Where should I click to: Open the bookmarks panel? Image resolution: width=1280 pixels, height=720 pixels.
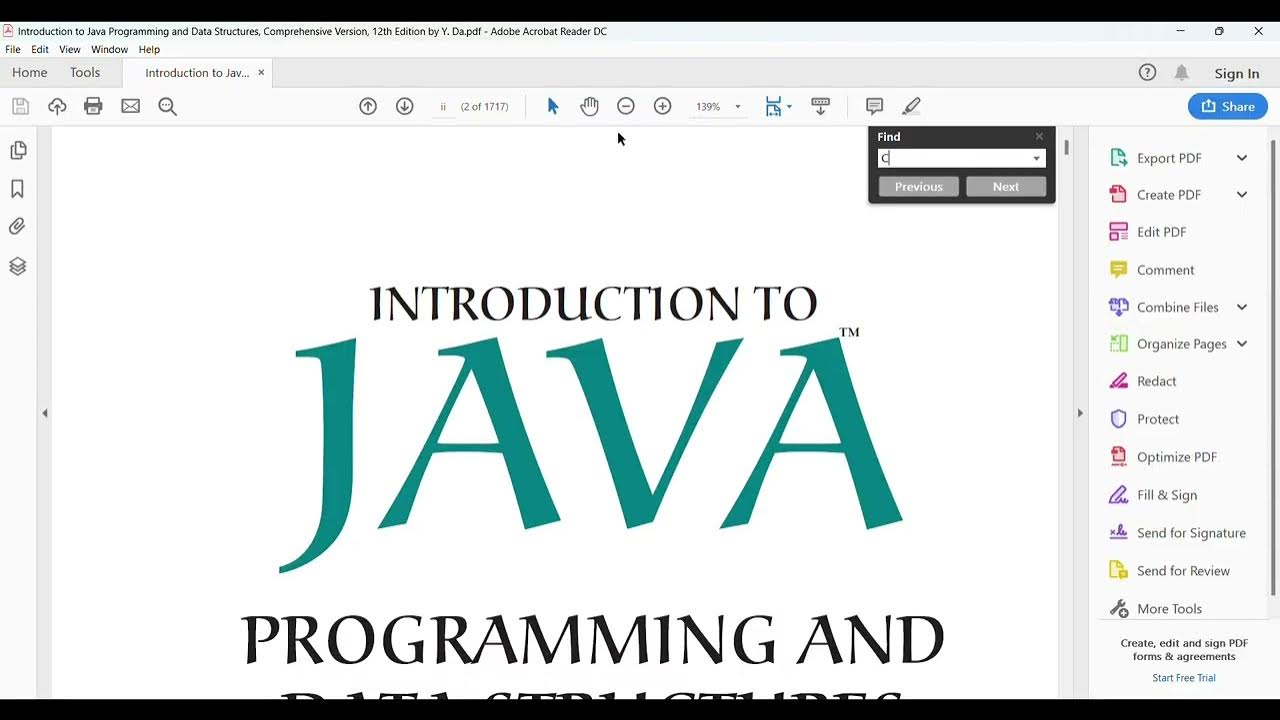click(x=17, y=189)
